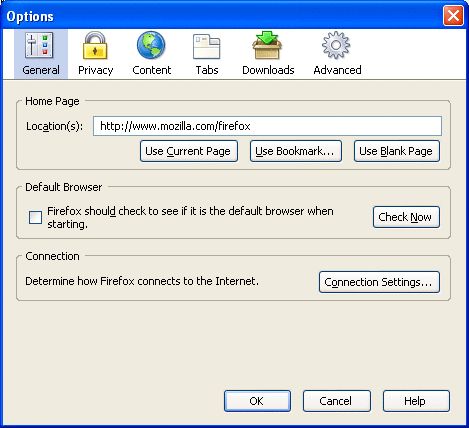Click inside the home page Location(s) field
Image resolution: width=469 pixels, height=428 pixels.
[x=267, y=126]
